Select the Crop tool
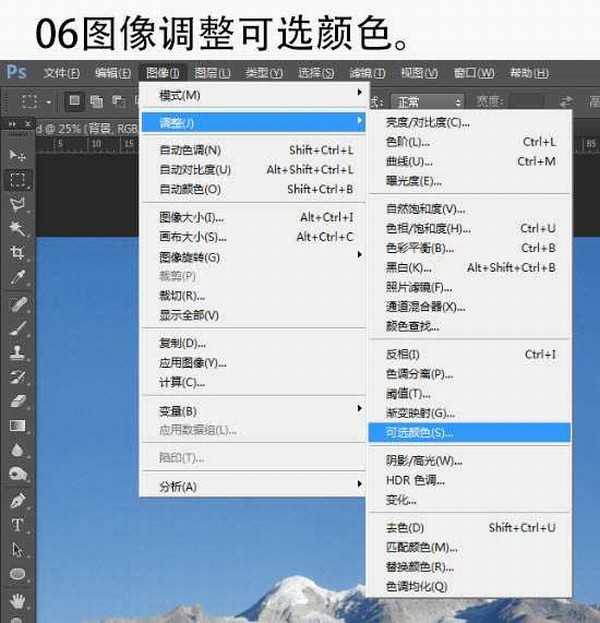This screenshot has height=623, width=600. click(x=17, y=254)
